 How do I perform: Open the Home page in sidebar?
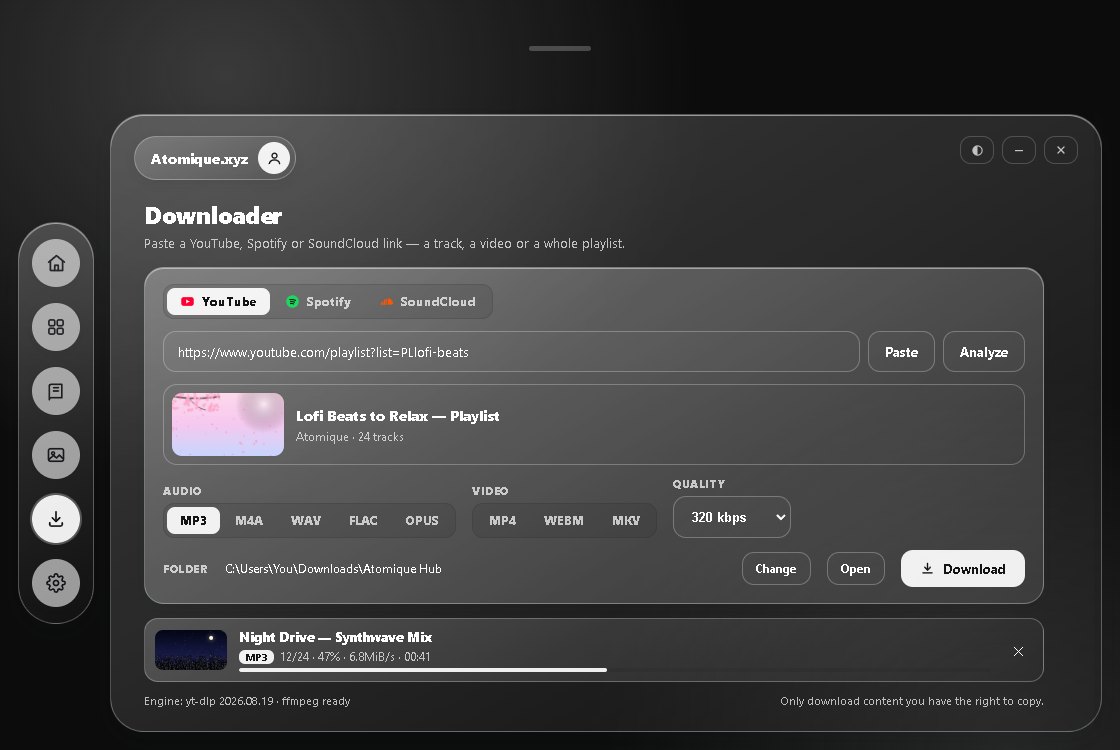click(x=56, y=263)
